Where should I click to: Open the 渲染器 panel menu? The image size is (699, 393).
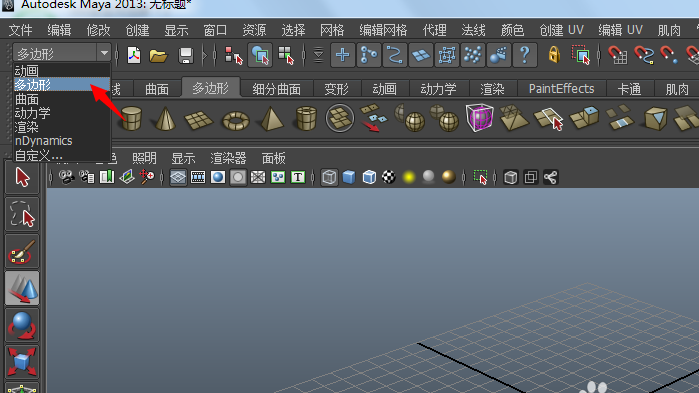click(x=228, y=158)
